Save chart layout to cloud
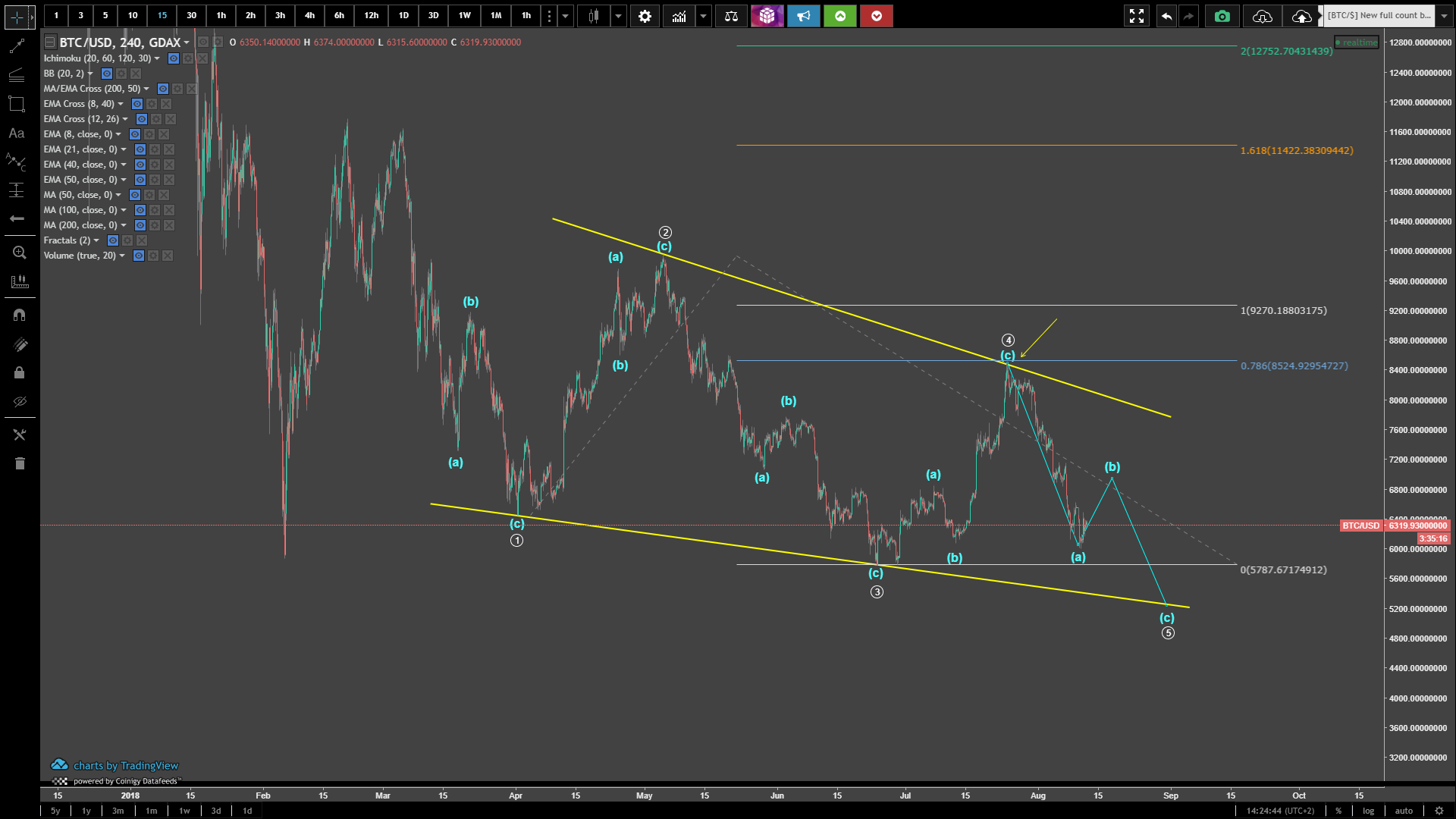The width and height of the screenshot is (1456, 819). pos(1302,16)
